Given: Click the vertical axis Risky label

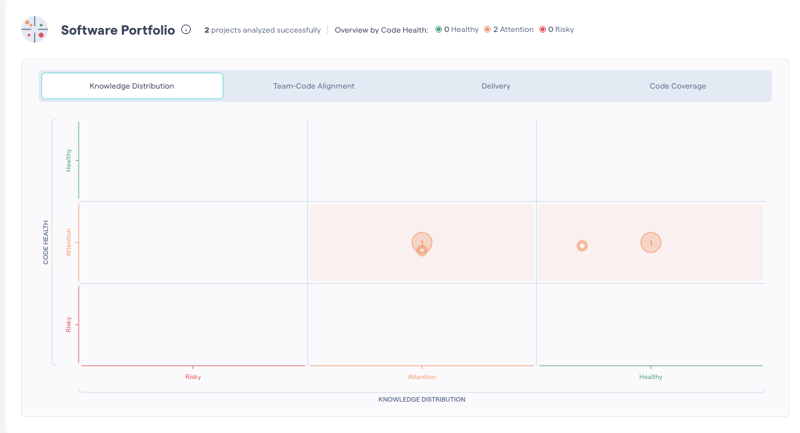Looking at the screenshot, I should click(69, 324).
